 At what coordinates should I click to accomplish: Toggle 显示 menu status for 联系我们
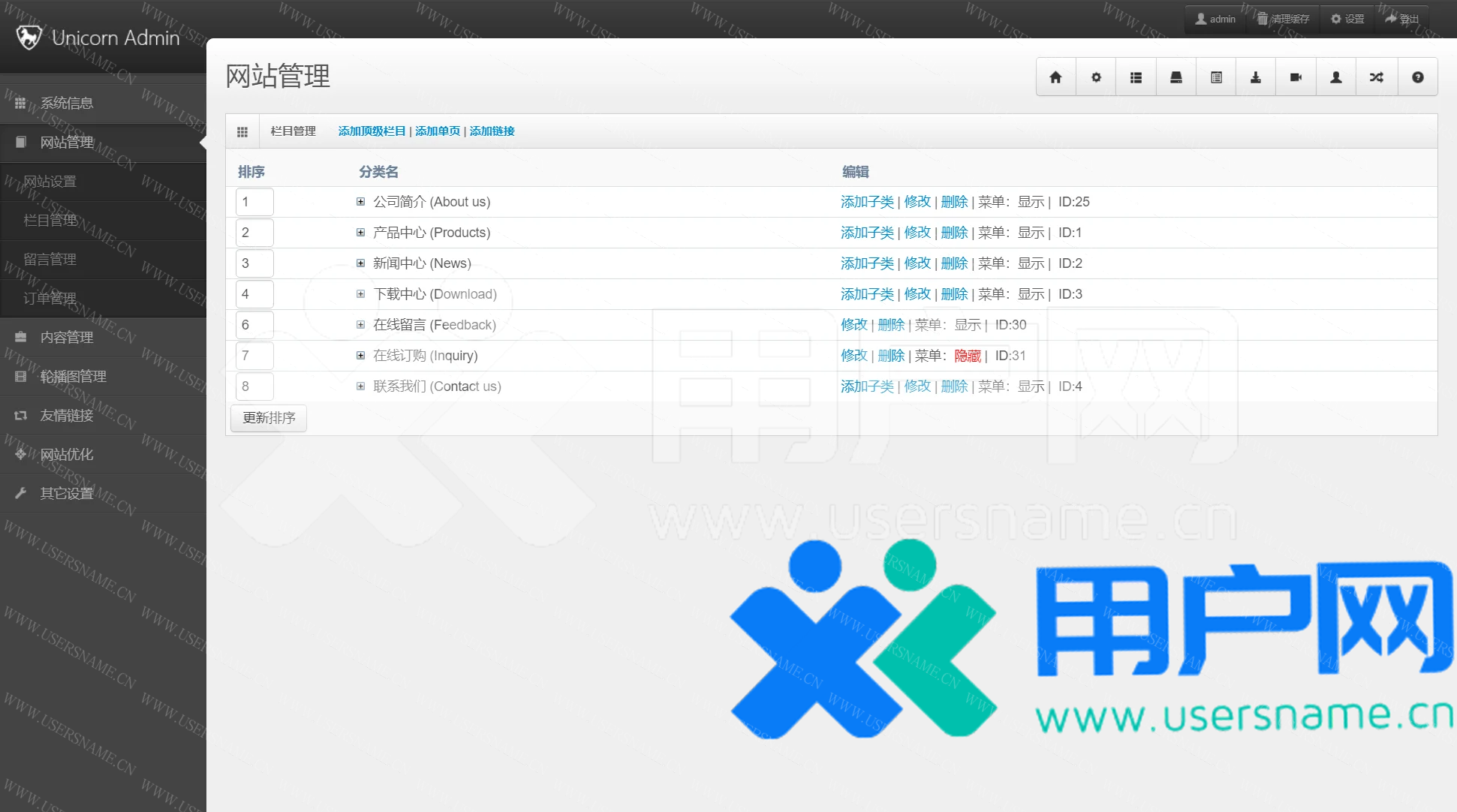pyautogui.click(x=1031, y=386)
